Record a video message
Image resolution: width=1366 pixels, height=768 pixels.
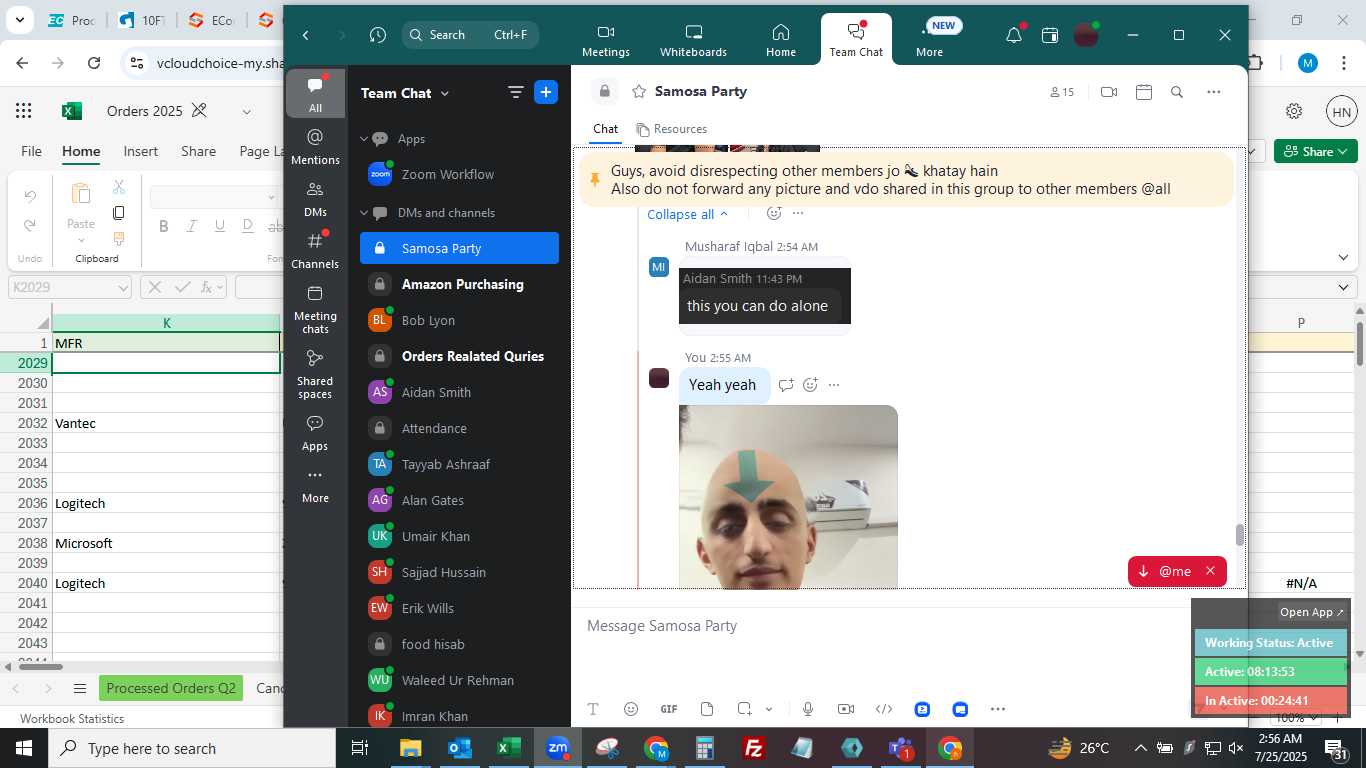846,709
